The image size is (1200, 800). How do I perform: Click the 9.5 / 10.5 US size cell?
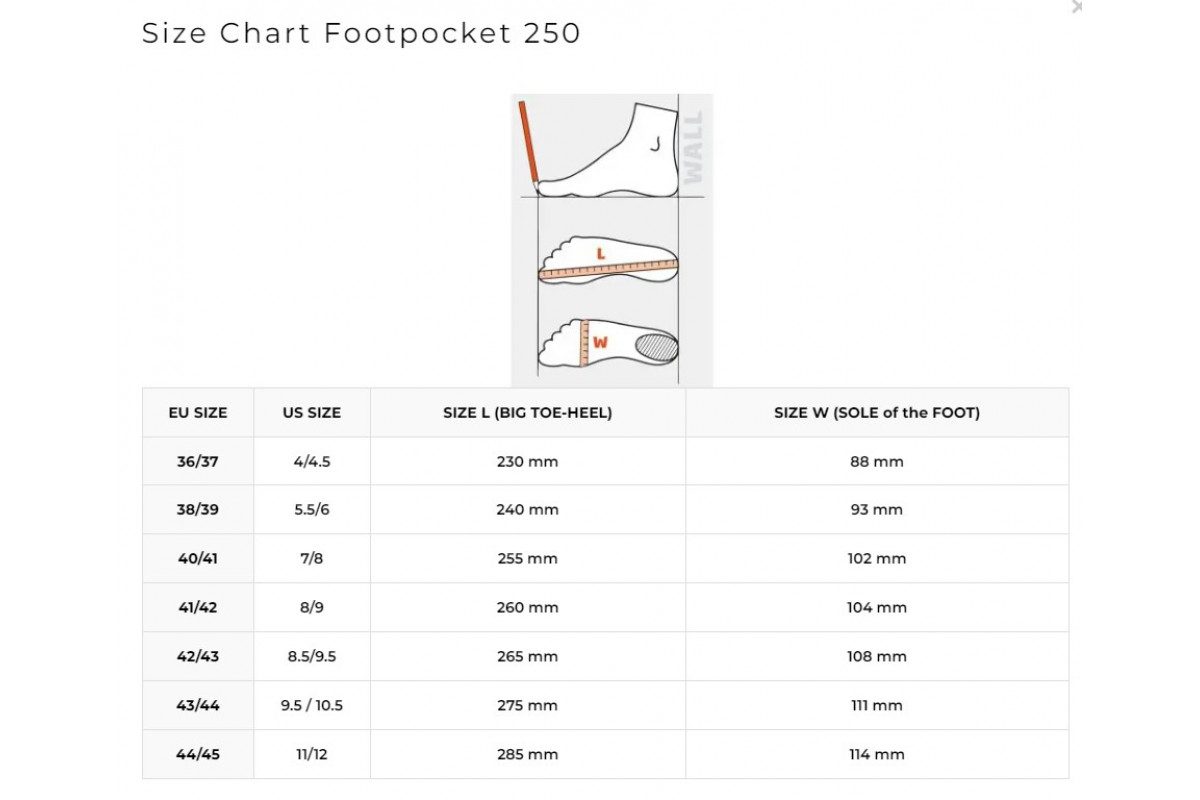312,705
